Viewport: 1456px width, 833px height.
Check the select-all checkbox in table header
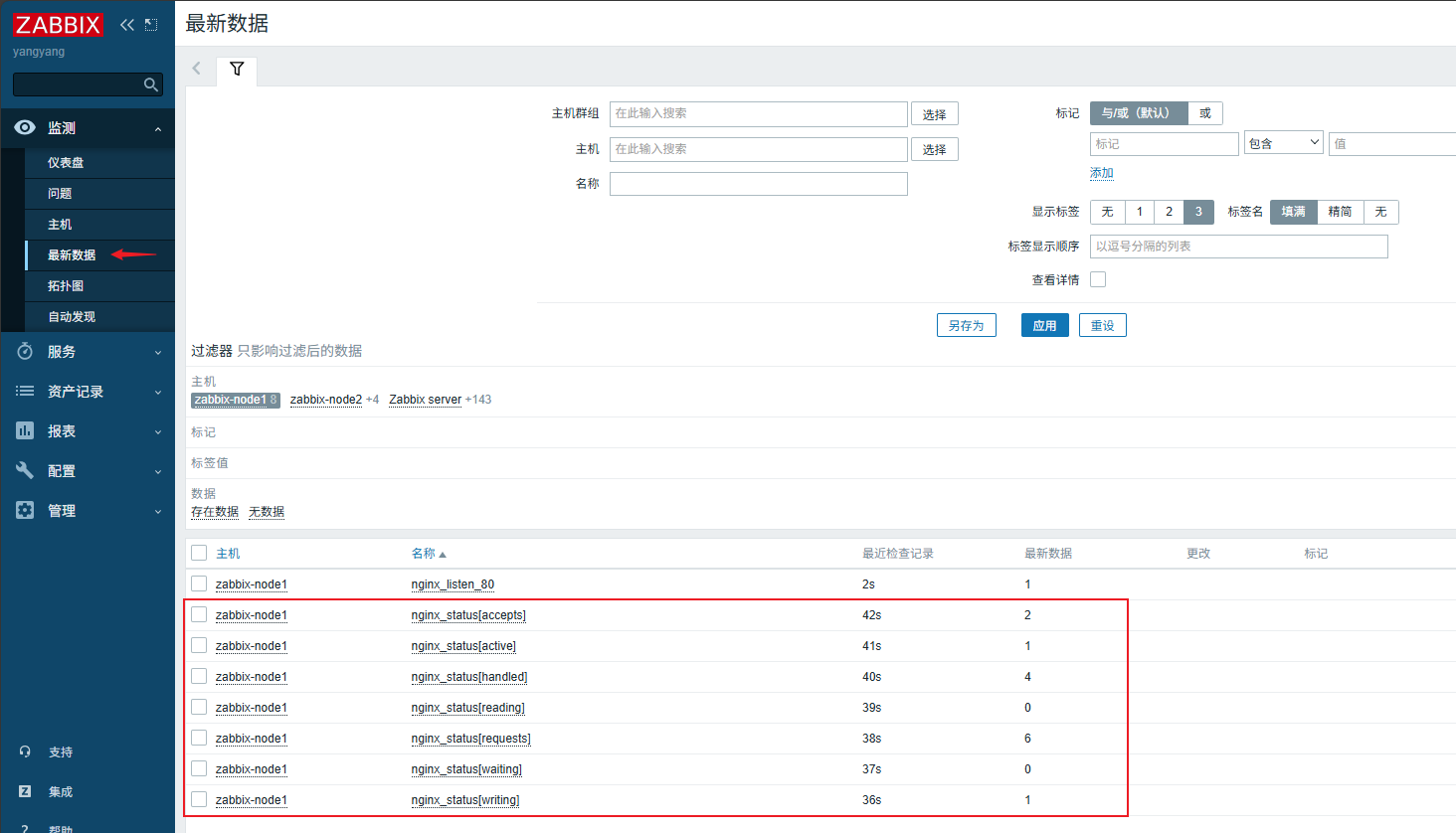[199, 554]
